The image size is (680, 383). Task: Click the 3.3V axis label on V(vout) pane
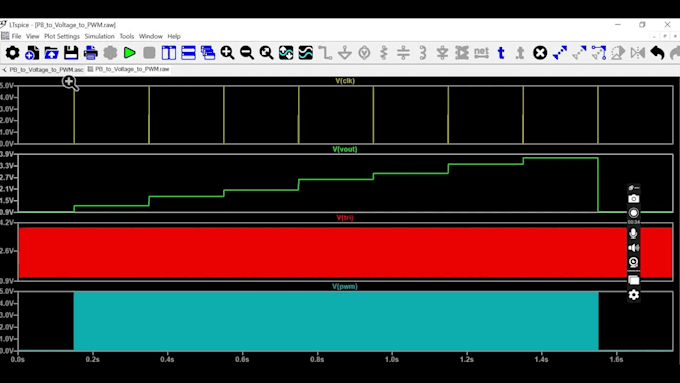[x=7, y=166]
